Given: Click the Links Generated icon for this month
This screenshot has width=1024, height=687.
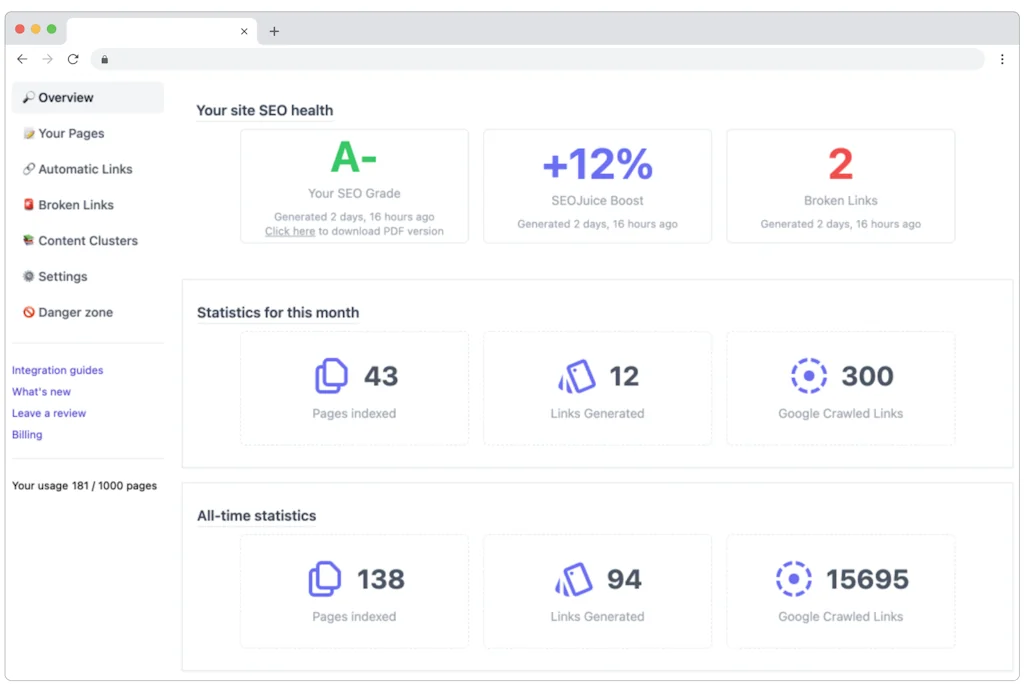Looking at the screenshot, I should tap(576, 376).
